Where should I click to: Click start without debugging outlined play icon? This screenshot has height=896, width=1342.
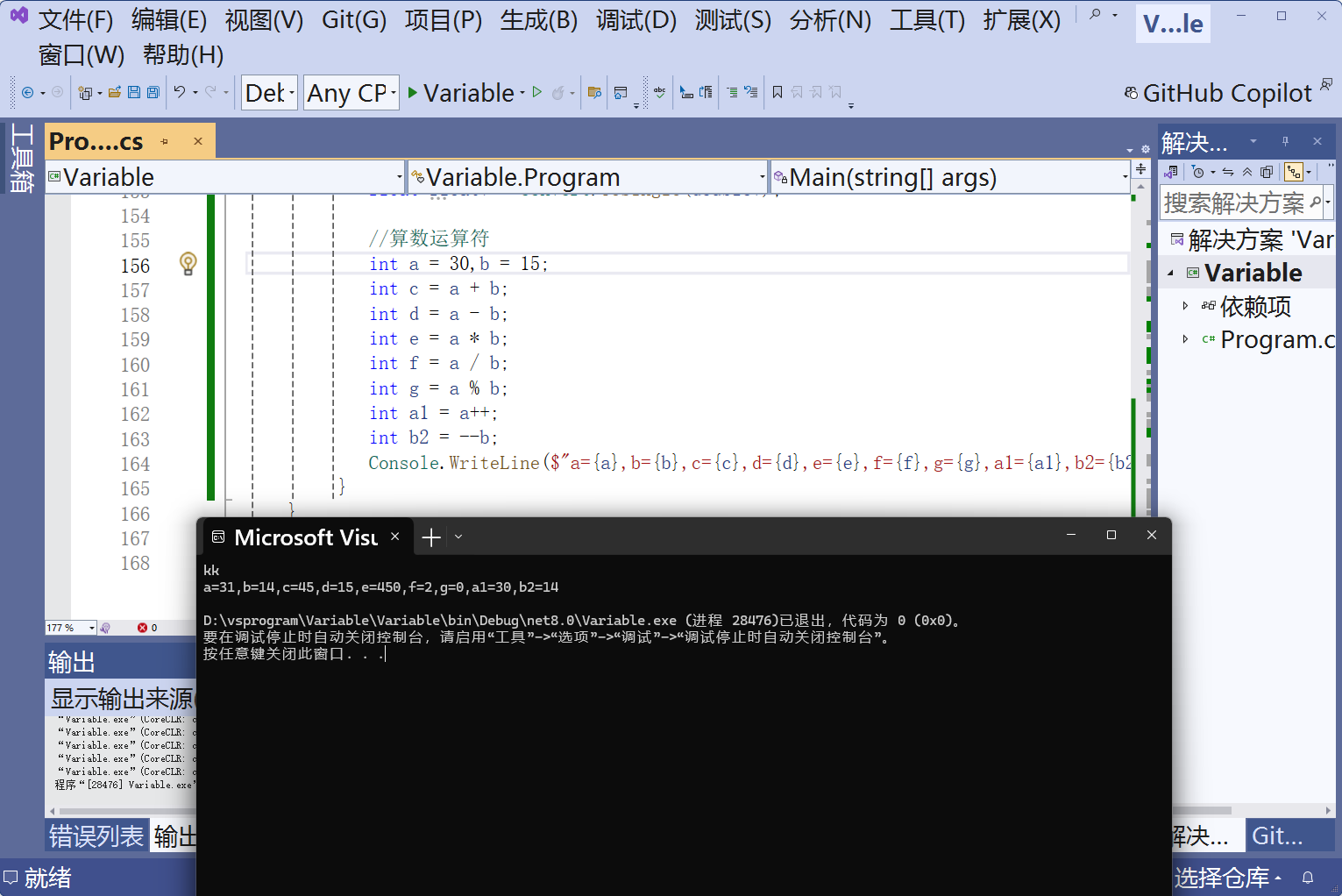pyautogui.click(x=537, y=92)
